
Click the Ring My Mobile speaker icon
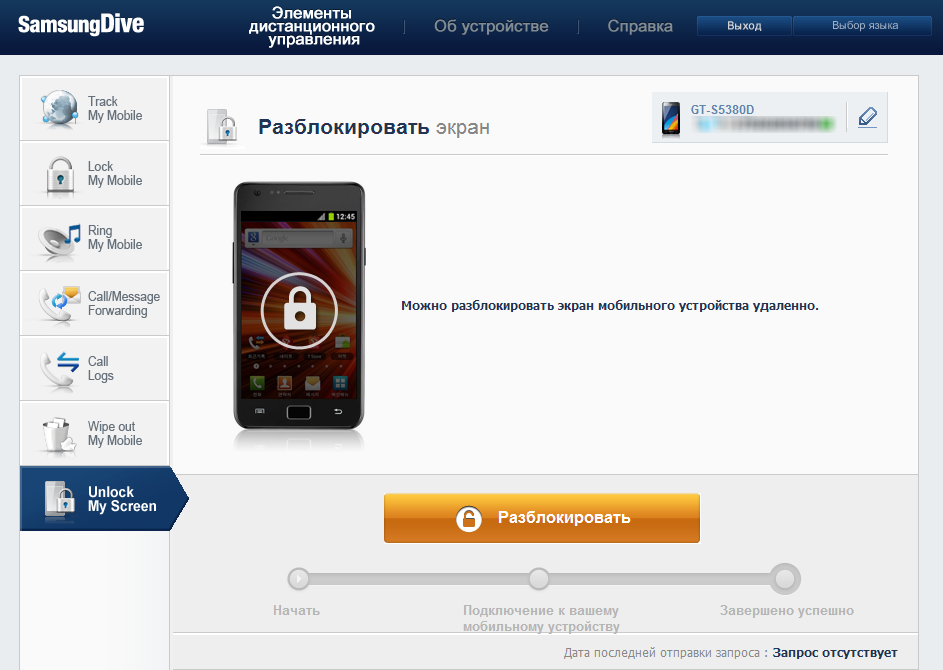pos(59,241)
